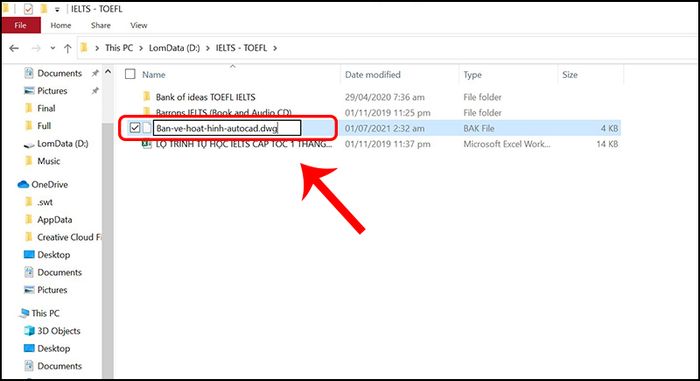Image resolution: width=700 pixels, height=381 pixels.
Task: Open the AppData folder in sidebar
Action: (54, 220)
